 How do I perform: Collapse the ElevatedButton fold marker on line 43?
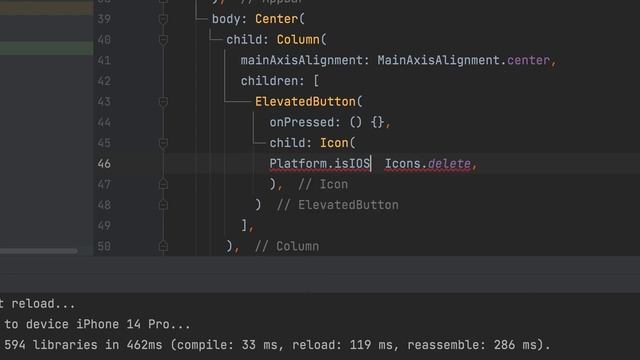(x=163, y=102)
